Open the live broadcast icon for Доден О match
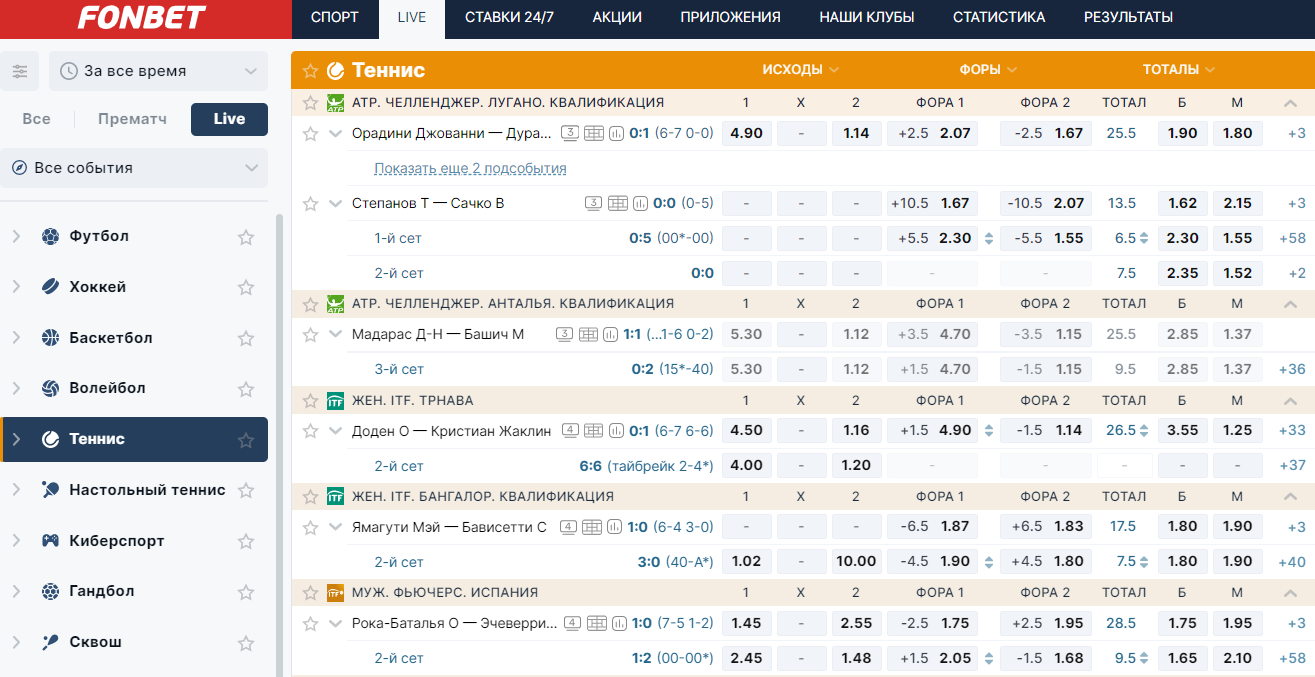This screenshot has width=1315, height=677. pyautogui.click(x=569, y=431)
